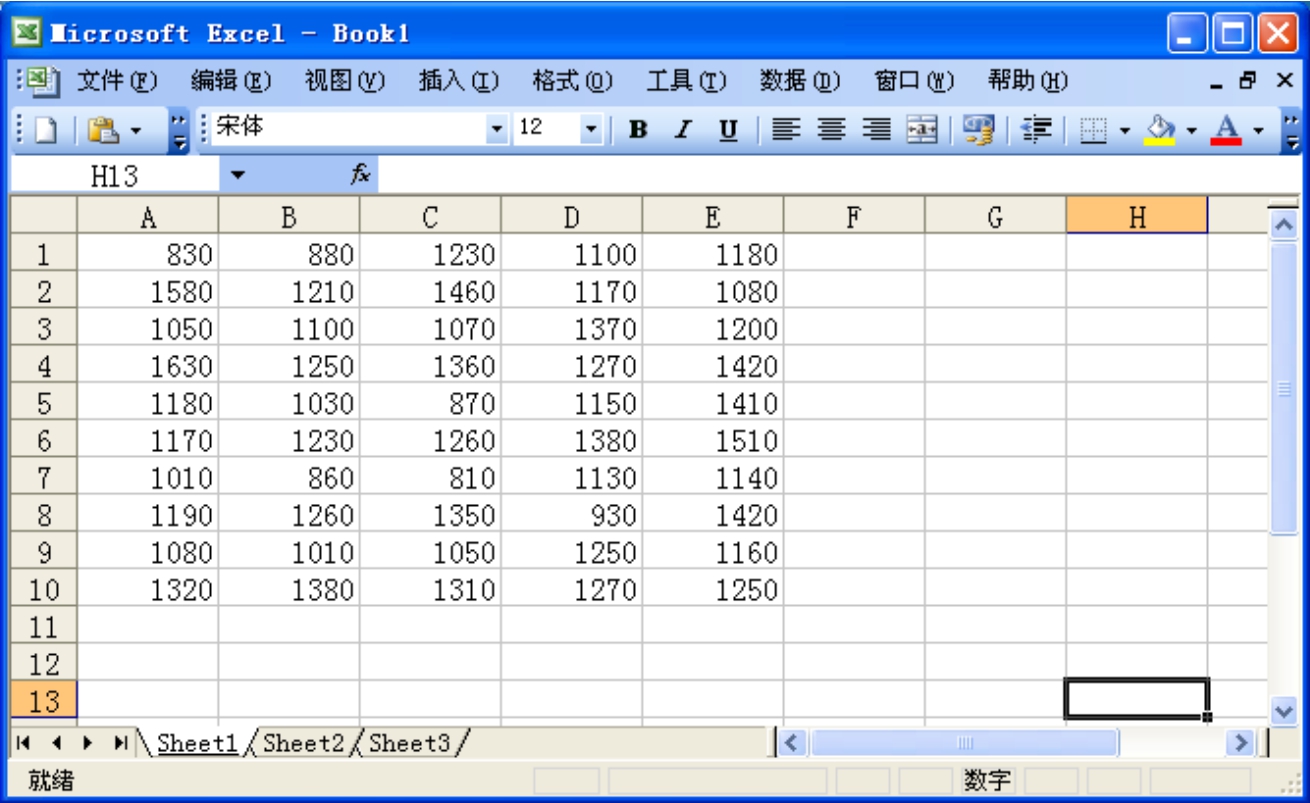Click the Excel icon in the title bar
Screen dimensions: 1310x803
point(28,33)
